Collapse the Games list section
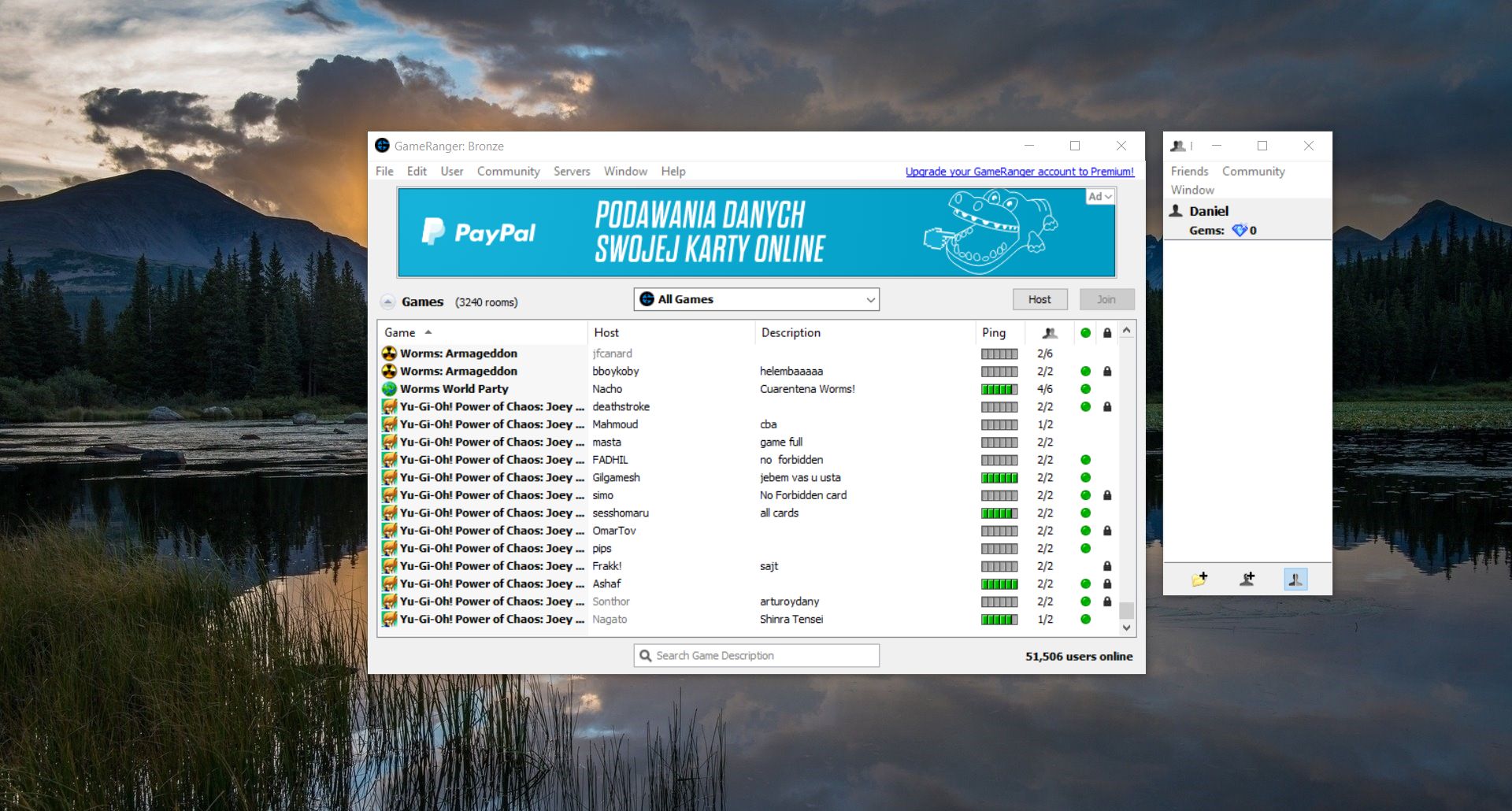 (387, 302)
